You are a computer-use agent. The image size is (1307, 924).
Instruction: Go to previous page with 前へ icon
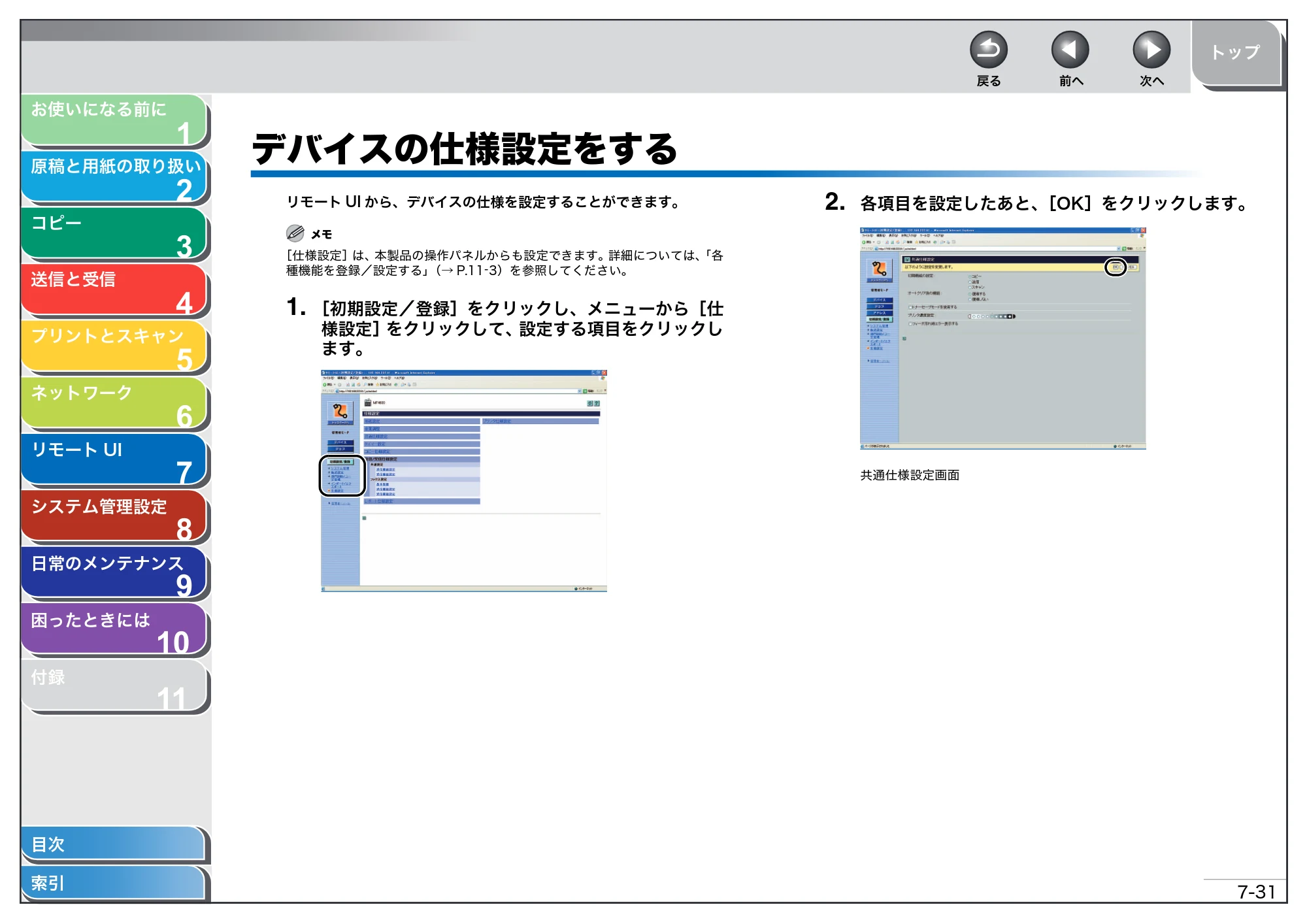tap(1070, 50)
